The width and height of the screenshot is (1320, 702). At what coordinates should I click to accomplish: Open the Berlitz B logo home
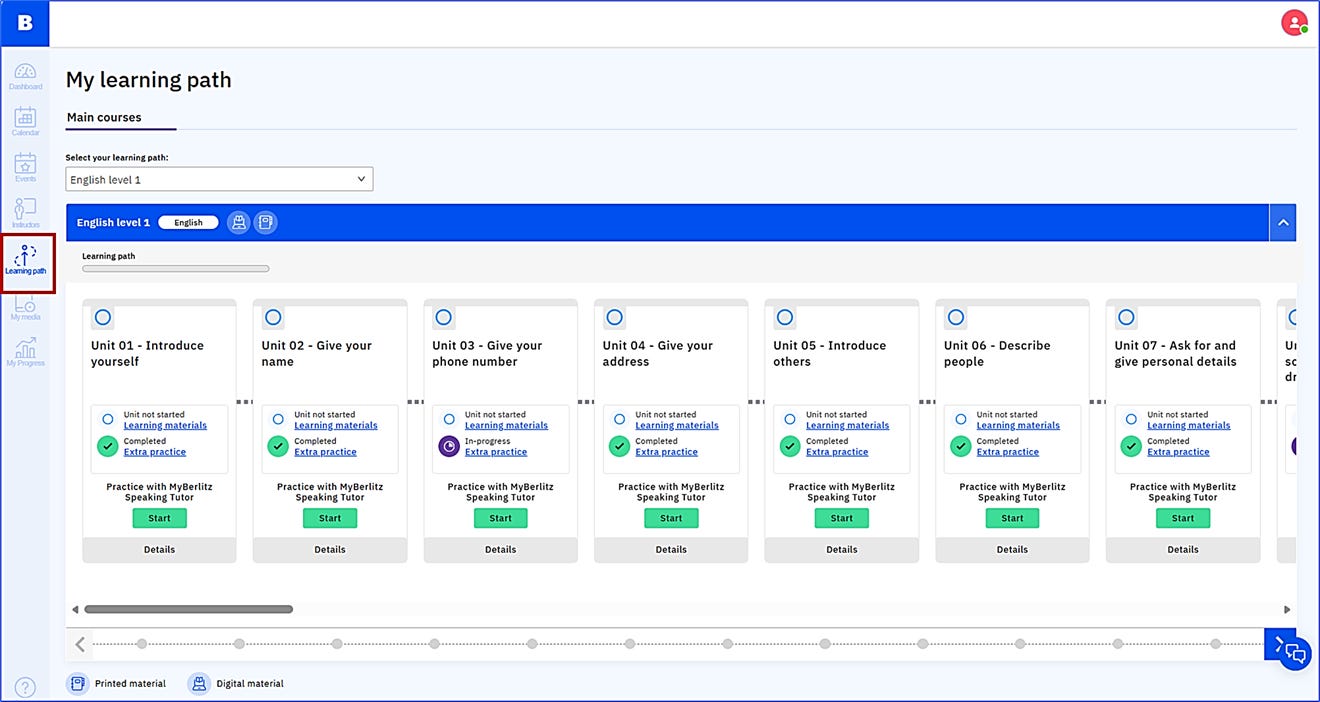25,23
